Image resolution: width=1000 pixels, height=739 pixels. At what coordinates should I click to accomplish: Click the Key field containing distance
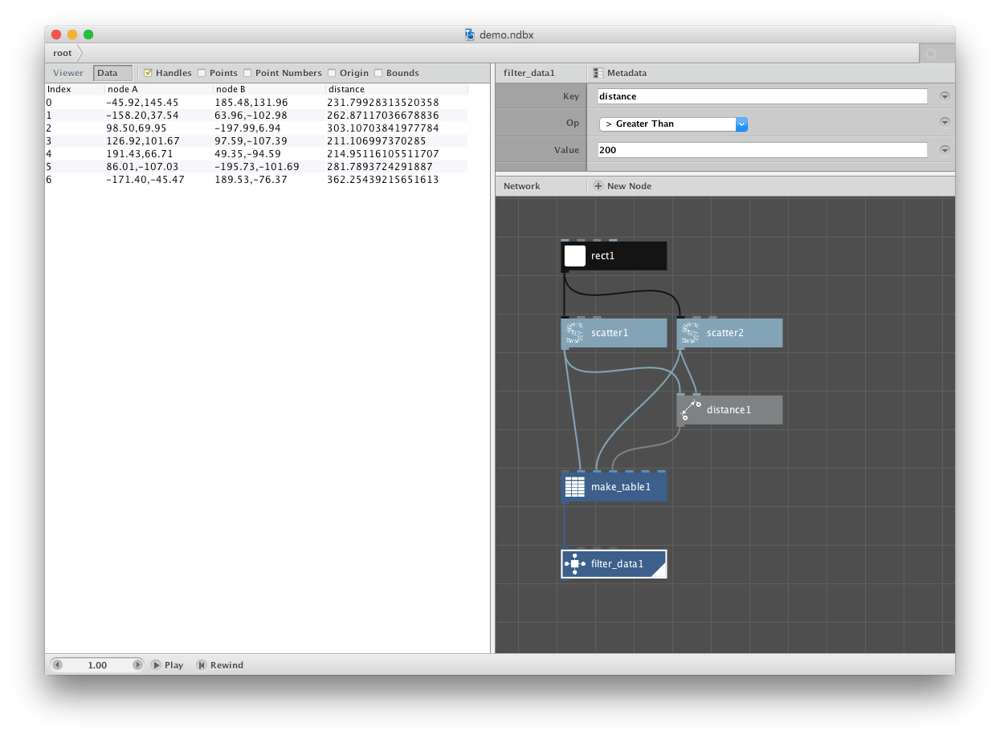point(762,96)
